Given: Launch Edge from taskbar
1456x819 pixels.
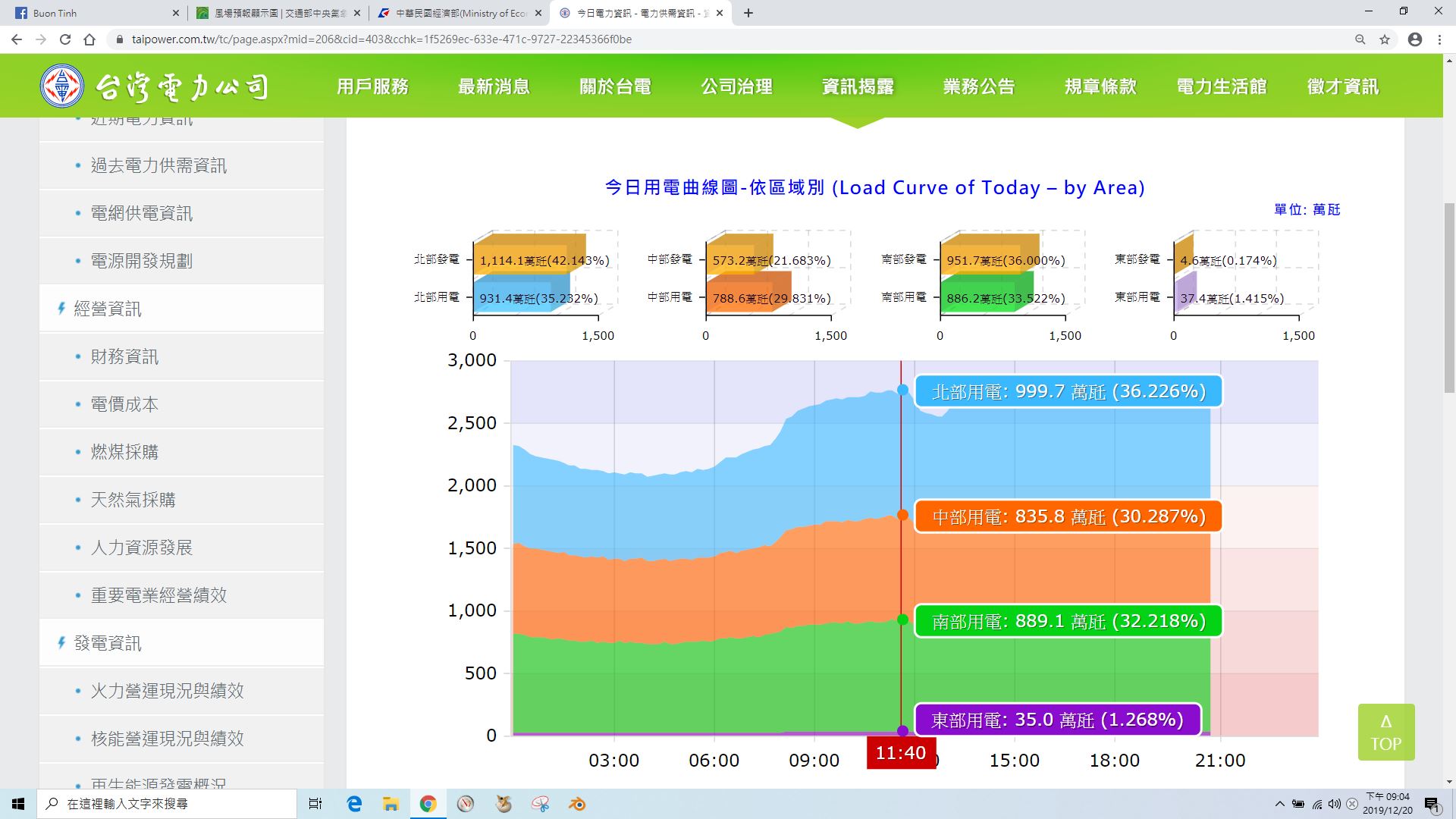Looking at the screenshot, I should pyautogui.click(x=354, y=804).
